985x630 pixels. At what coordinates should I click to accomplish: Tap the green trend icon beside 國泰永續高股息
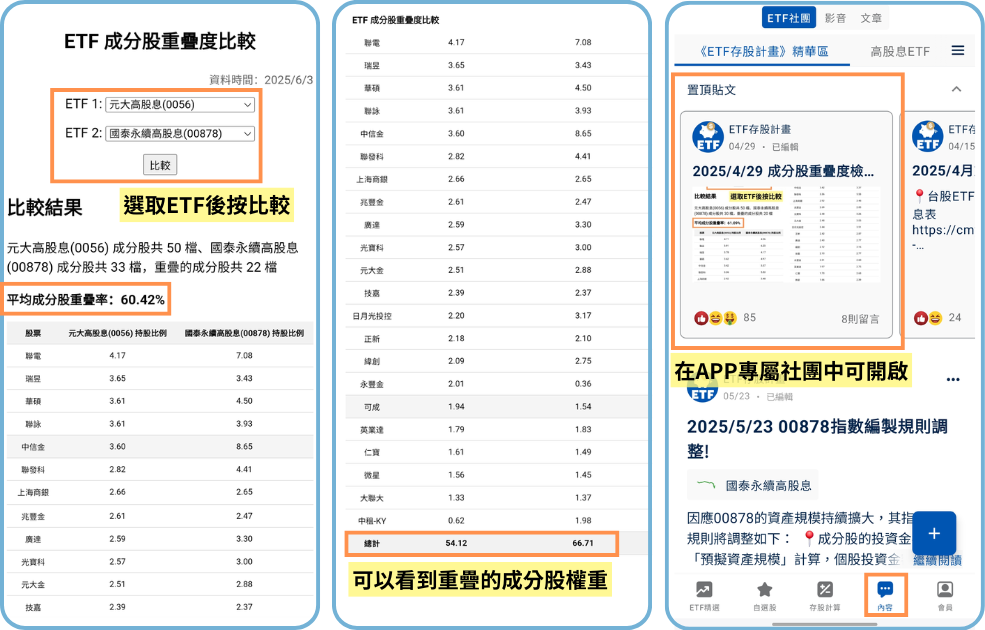706,485
